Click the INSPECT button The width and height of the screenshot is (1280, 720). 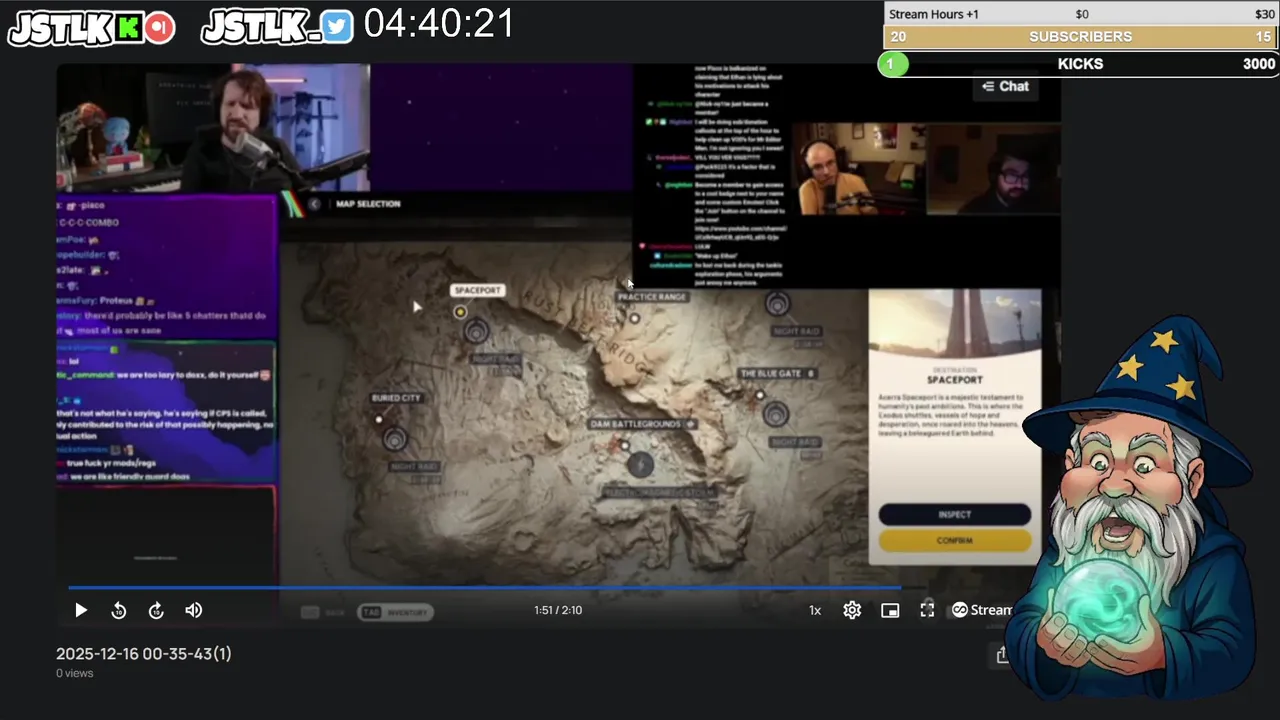(954, 514)
